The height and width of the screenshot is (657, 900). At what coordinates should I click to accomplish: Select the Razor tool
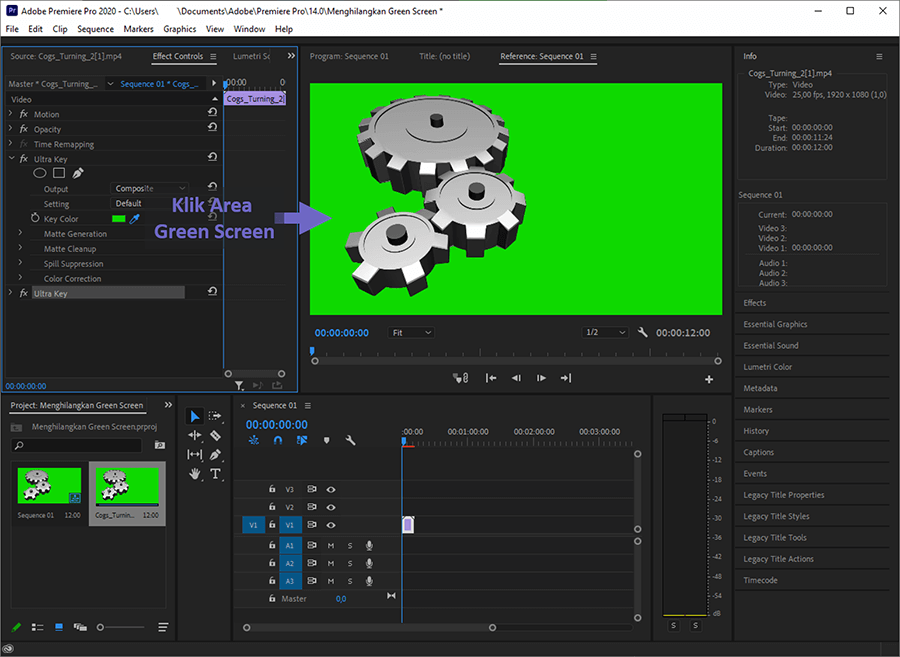click(x=215, y=436)
